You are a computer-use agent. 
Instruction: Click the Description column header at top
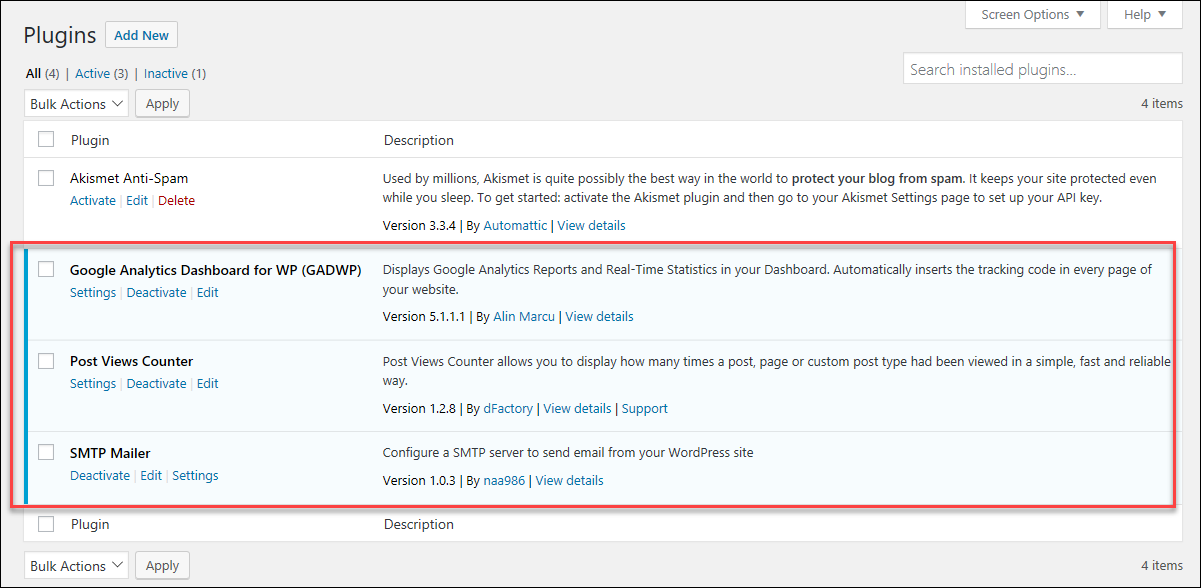[x=418, y=140]
